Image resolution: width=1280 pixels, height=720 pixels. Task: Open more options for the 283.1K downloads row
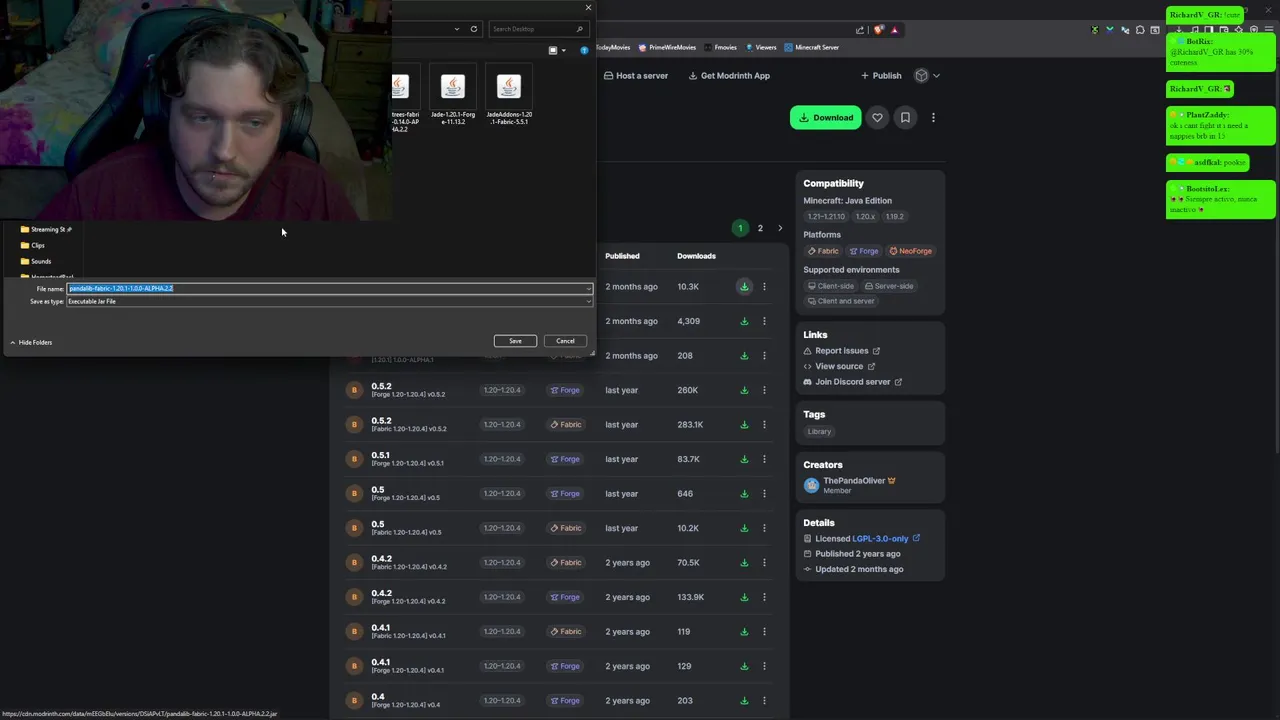point(764,424)
